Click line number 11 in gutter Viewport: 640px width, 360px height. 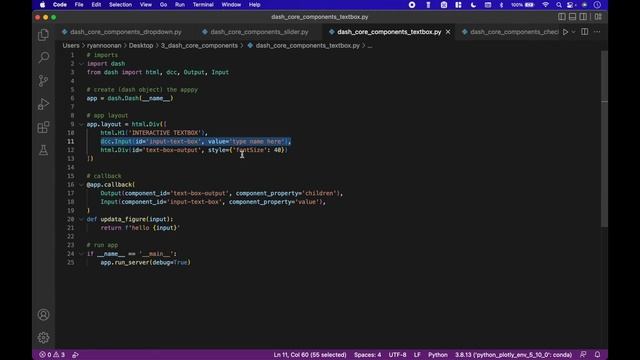71,141
